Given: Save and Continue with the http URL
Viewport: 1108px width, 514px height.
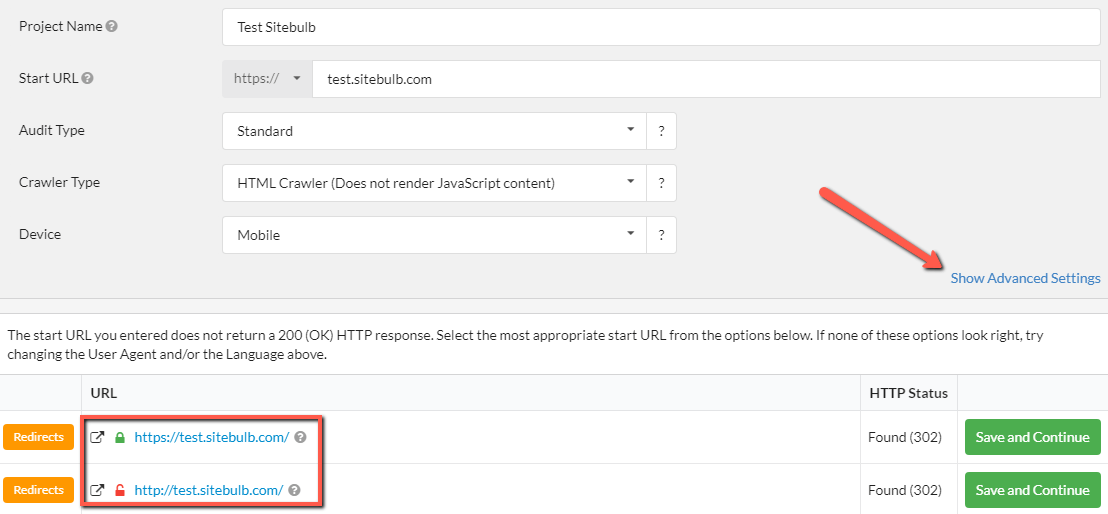Looking at the screenshot, I should tap(1032, 490).
